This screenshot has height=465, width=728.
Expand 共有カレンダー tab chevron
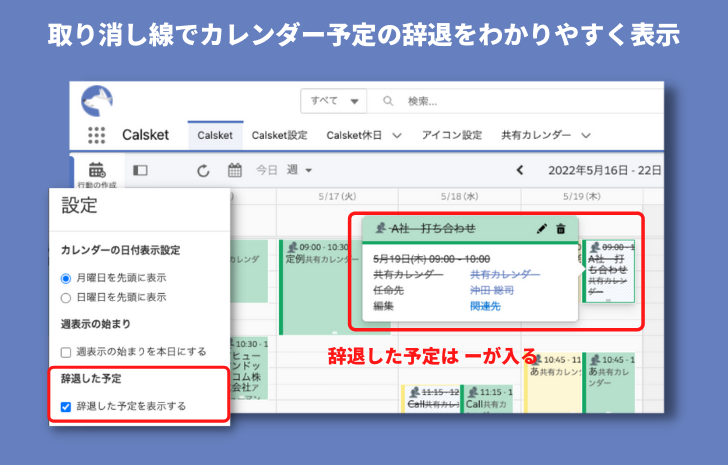(586, 136)
